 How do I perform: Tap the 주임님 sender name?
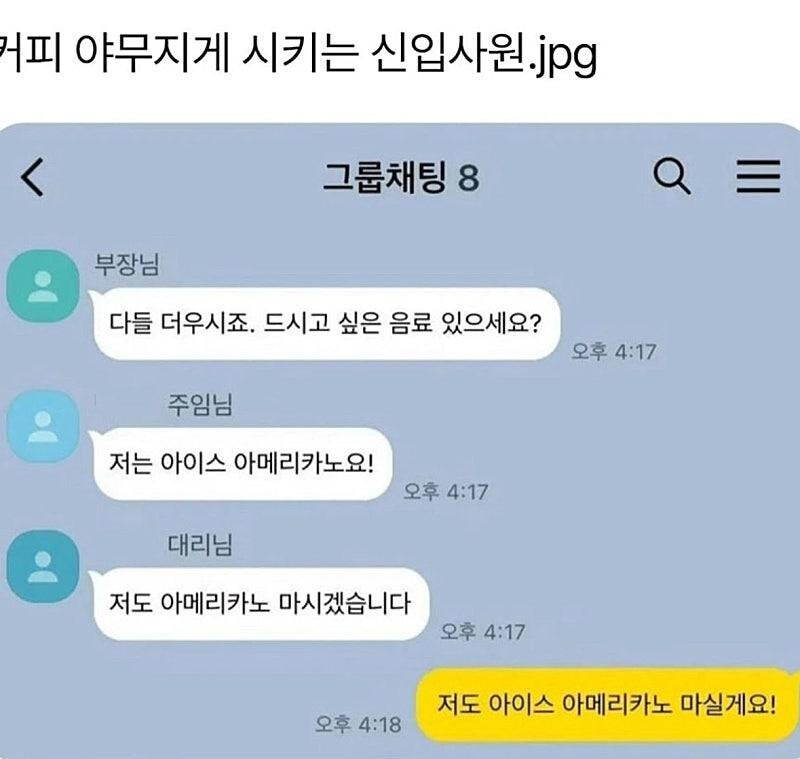pyautogui.click(x=200, y=405)
